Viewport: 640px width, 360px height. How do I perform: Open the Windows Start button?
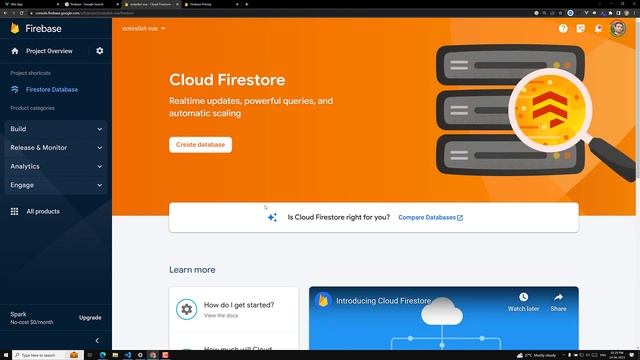point(6,355)
